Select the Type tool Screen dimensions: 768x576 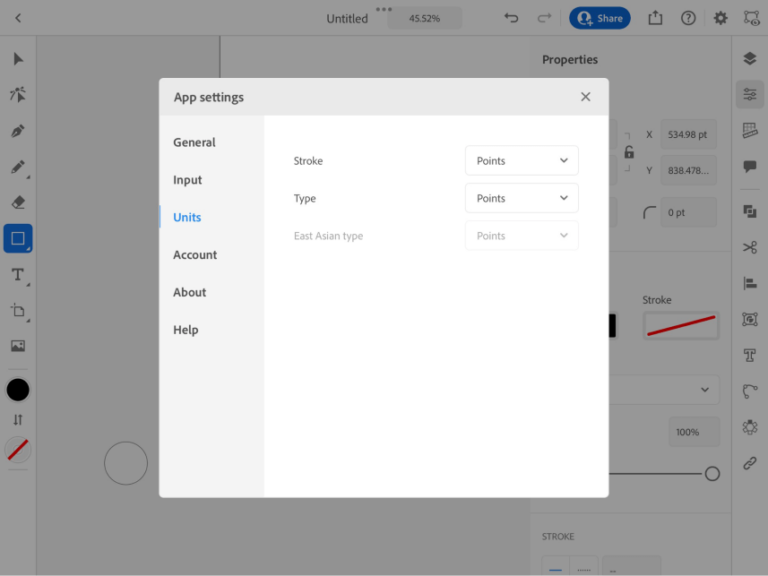(x=18, y=275)
